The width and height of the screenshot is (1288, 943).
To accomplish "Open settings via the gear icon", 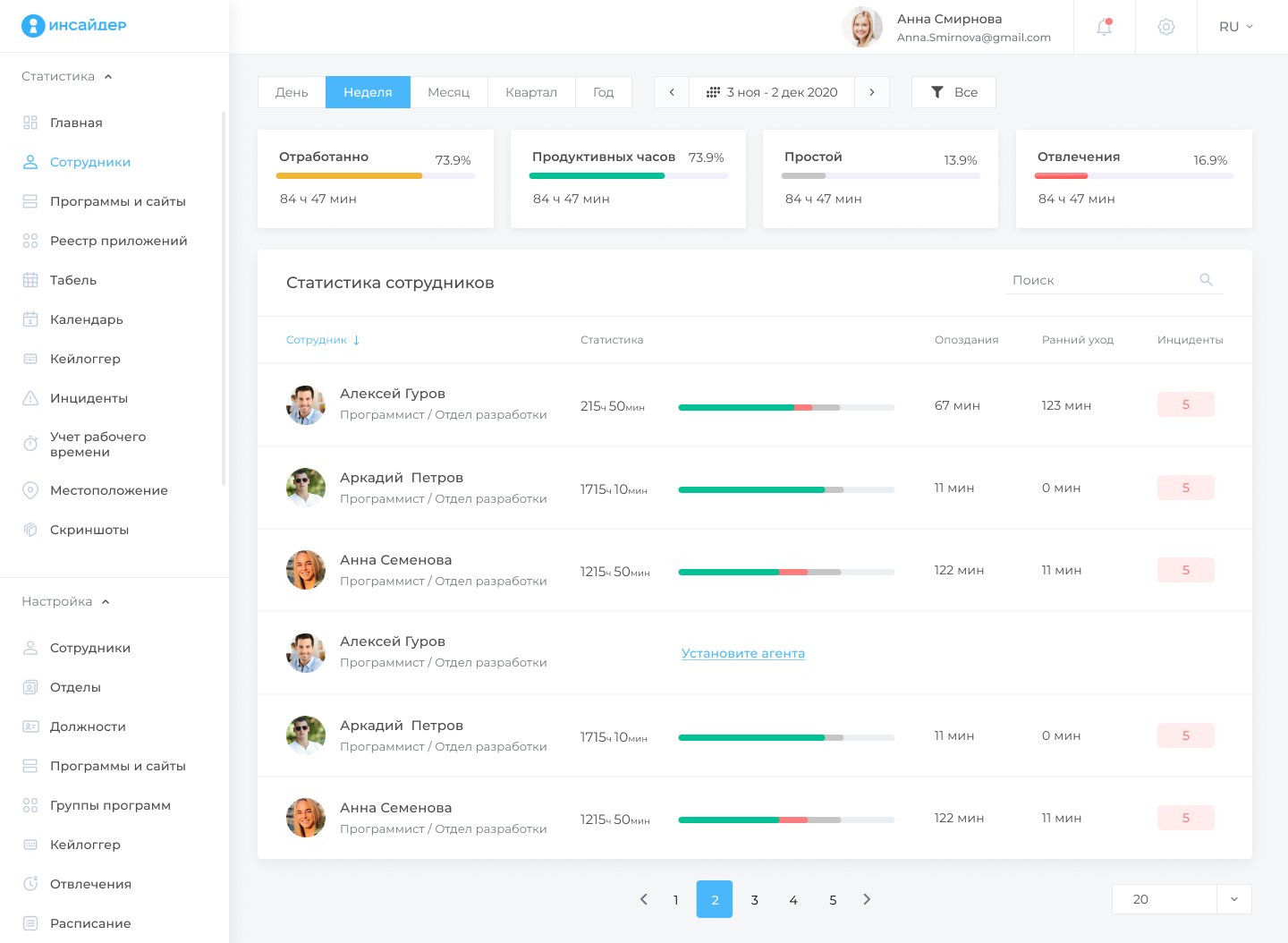I will point(1165,27).
